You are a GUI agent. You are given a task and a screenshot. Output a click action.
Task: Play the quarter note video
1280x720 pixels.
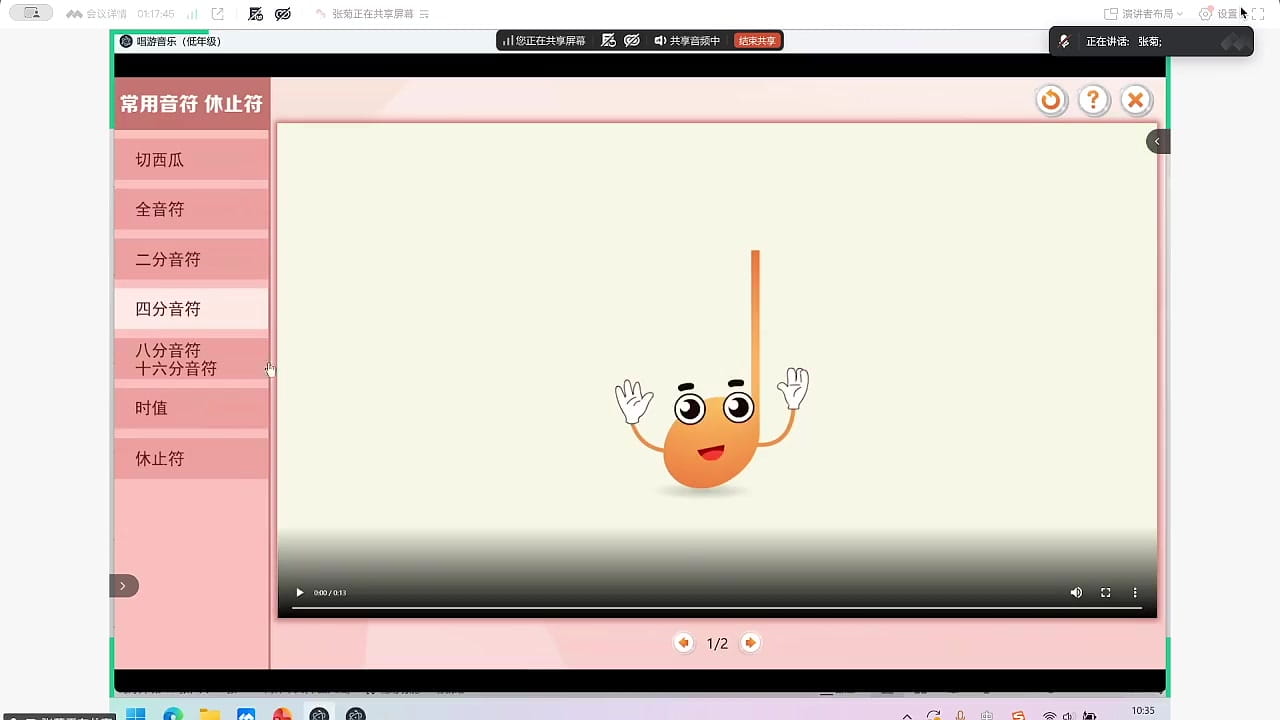point(299,593)
